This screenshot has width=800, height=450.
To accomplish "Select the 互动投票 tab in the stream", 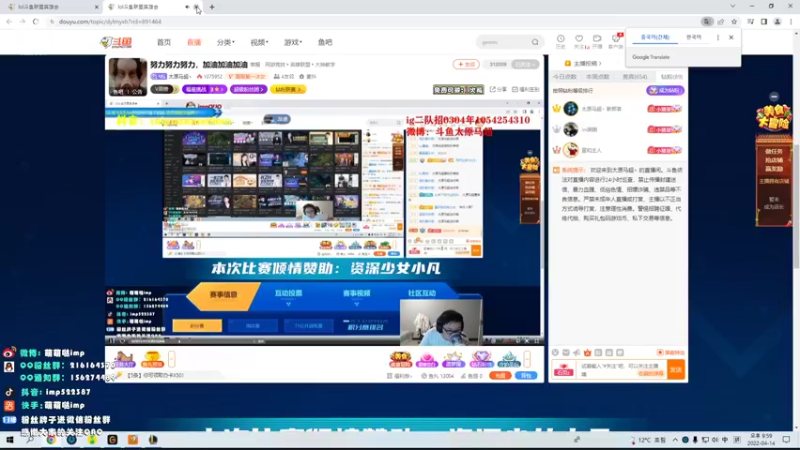I will click(x=288, y=294).
